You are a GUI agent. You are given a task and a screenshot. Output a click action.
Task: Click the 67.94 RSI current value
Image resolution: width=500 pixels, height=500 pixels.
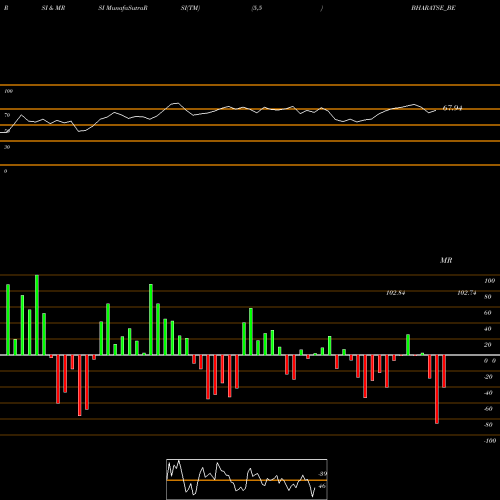[452, 108]
